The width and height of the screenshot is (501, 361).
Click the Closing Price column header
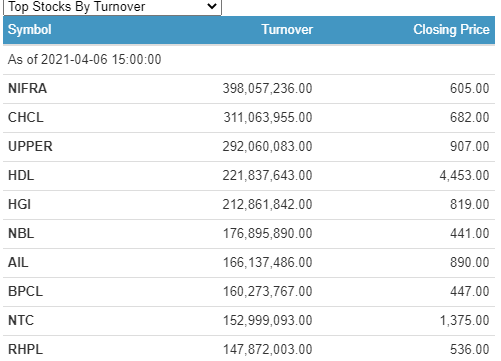451,29
